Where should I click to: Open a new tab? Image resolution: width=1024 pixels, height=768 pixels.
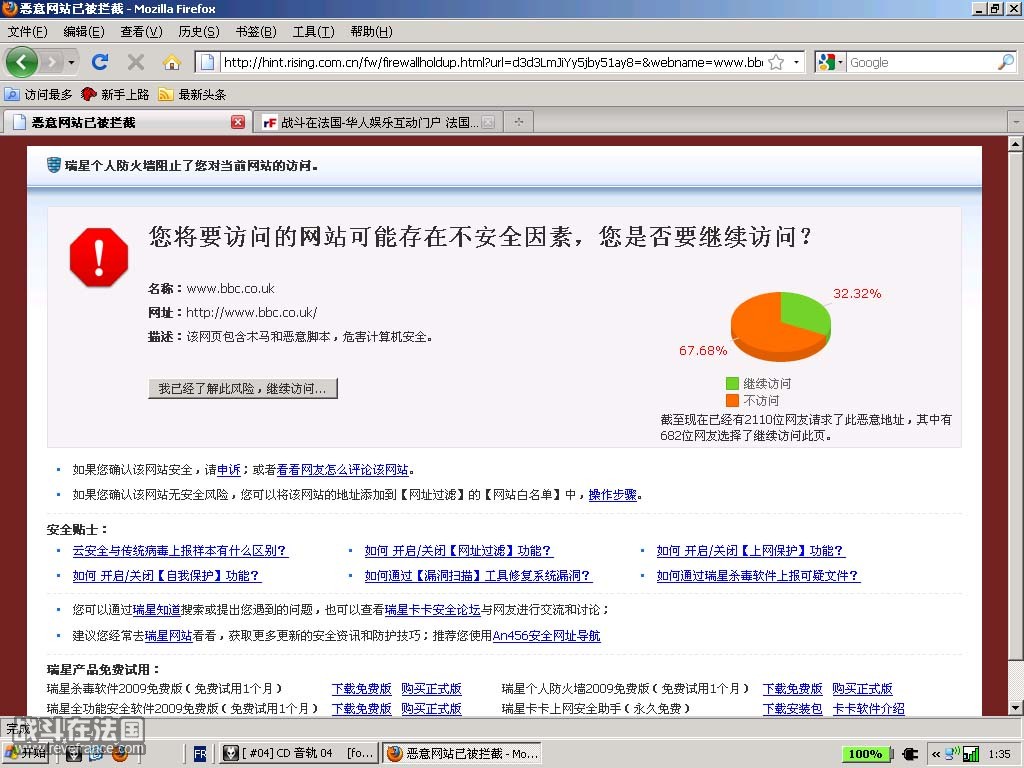click(x=519, y=122)
